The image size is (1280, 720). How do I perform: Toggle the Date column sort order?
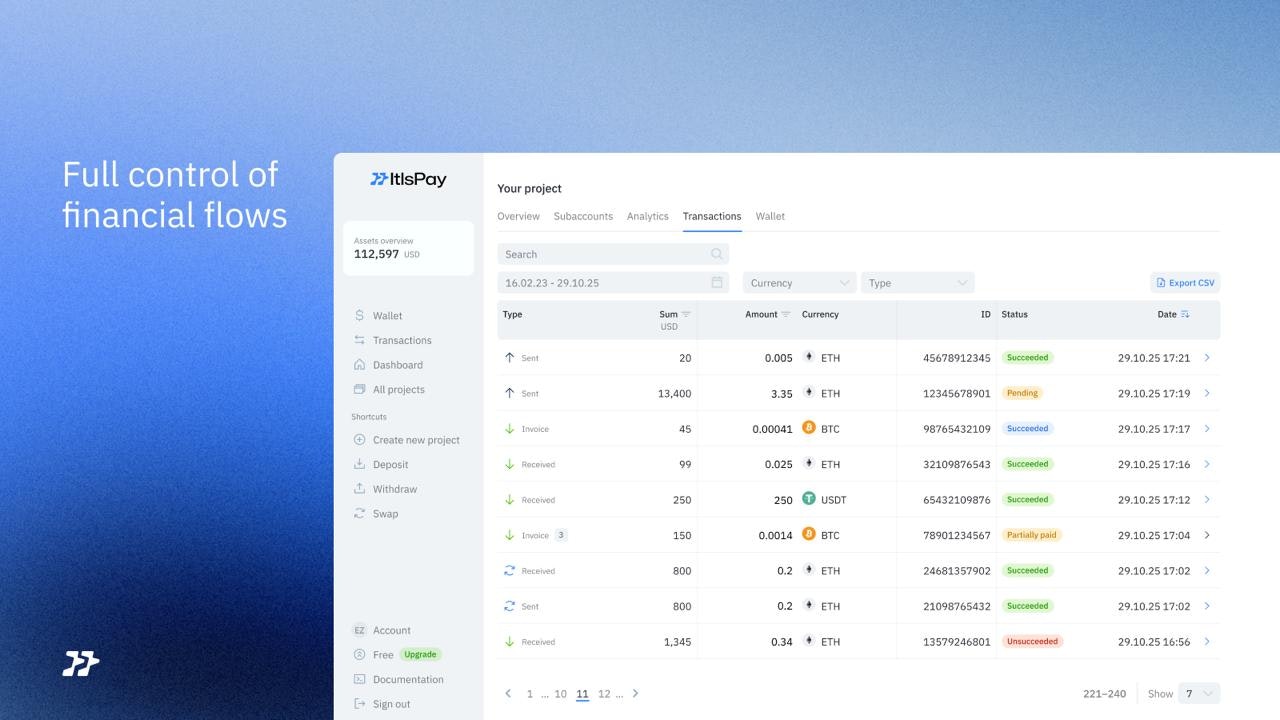1186,314
